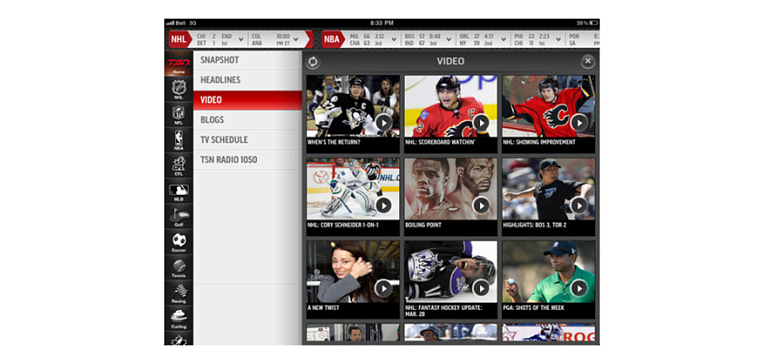
Task: Open the Curling section icon
Action: 179,319
